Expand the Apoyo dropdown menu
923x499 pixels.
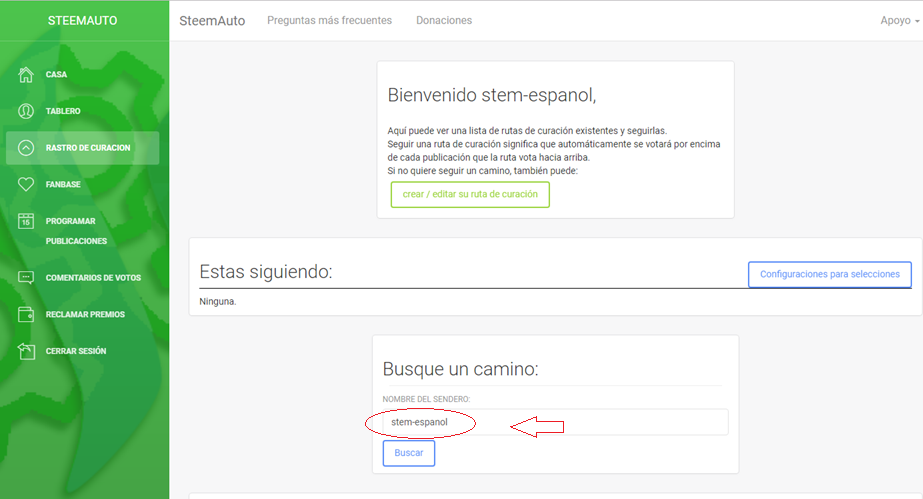click(899, 20)
